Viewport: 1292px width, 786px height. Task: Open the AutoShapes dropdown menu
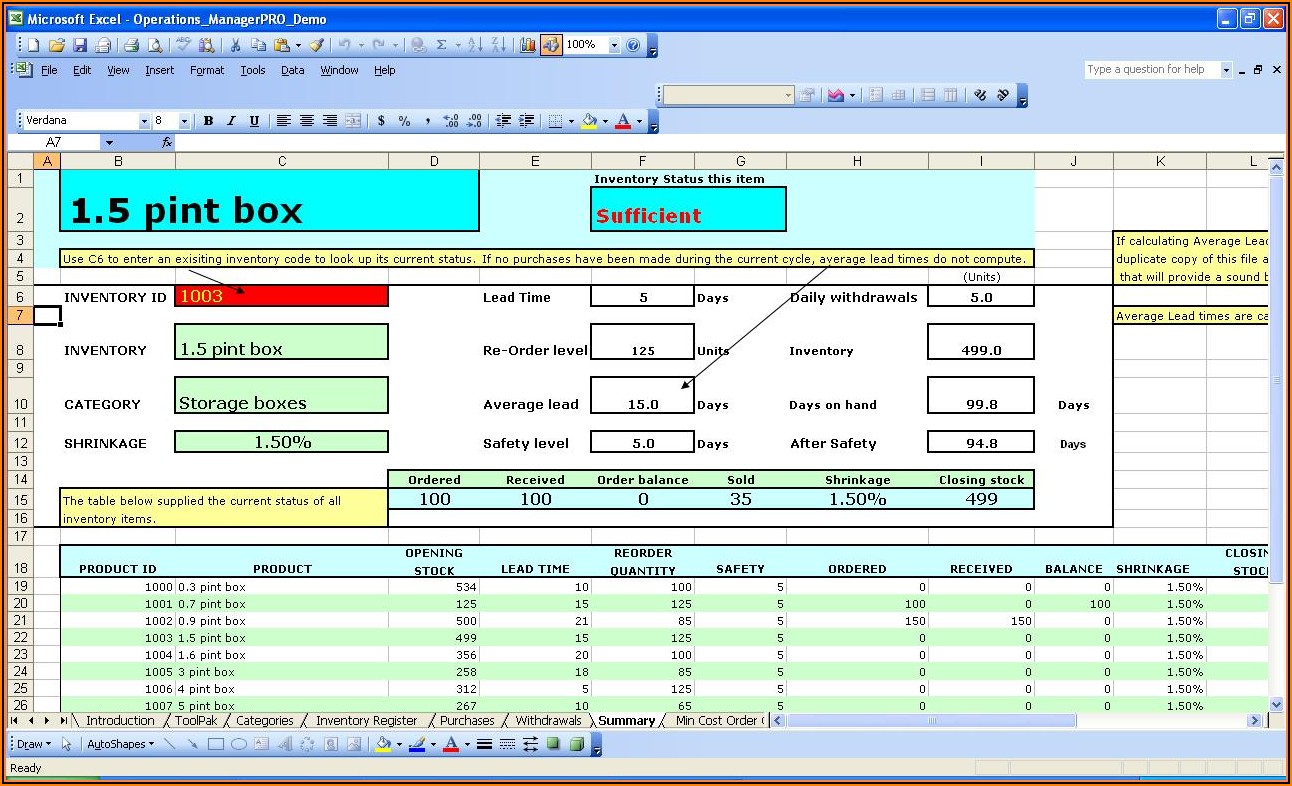pyautogui.click(x=120, y=744)
